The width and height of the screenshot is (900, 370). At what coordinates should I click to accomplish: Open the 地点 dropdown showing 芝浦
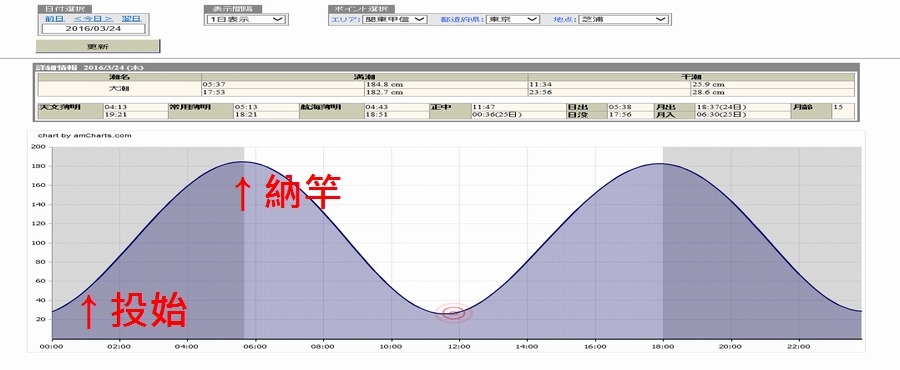click(x=624, y=20)
